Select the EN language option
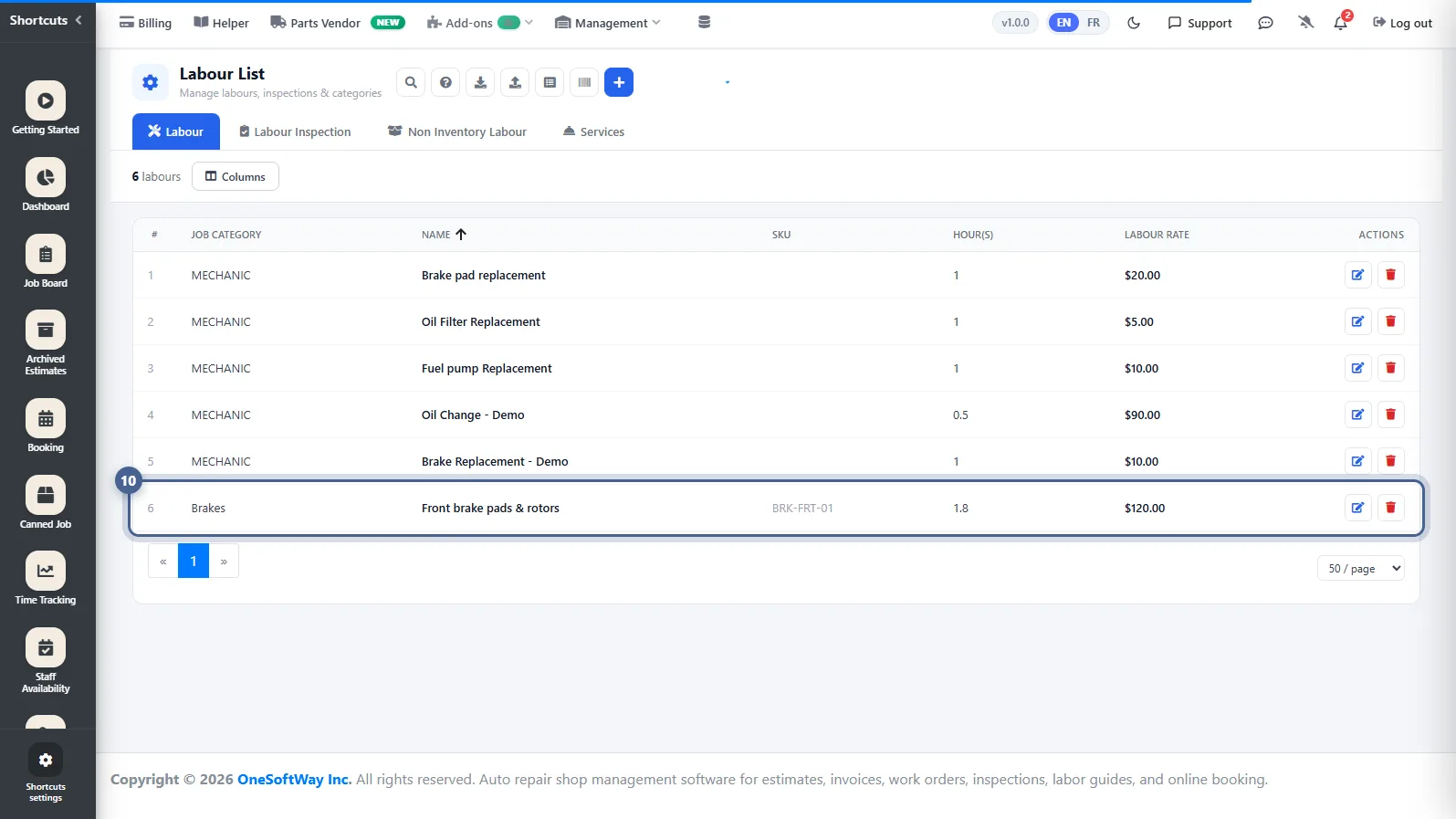 click(x=1063, y=23)
